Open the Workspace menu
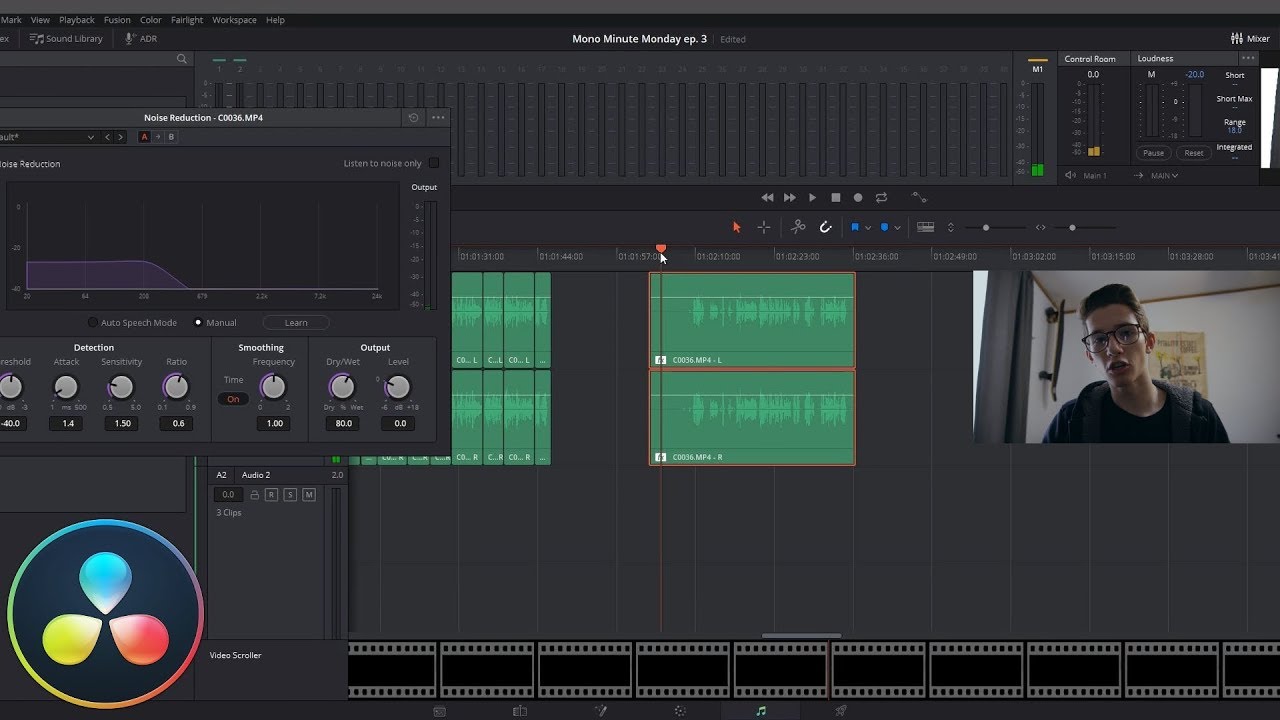Viewport: 1280px width, 720px height. tap(234, 19)
